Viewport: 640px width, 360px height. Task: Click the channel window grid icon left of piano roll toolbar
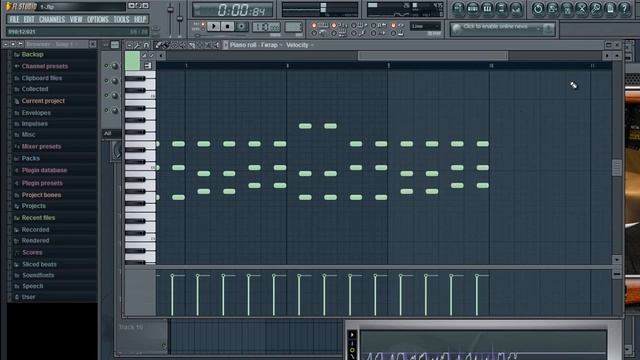(x=115, y=45)
